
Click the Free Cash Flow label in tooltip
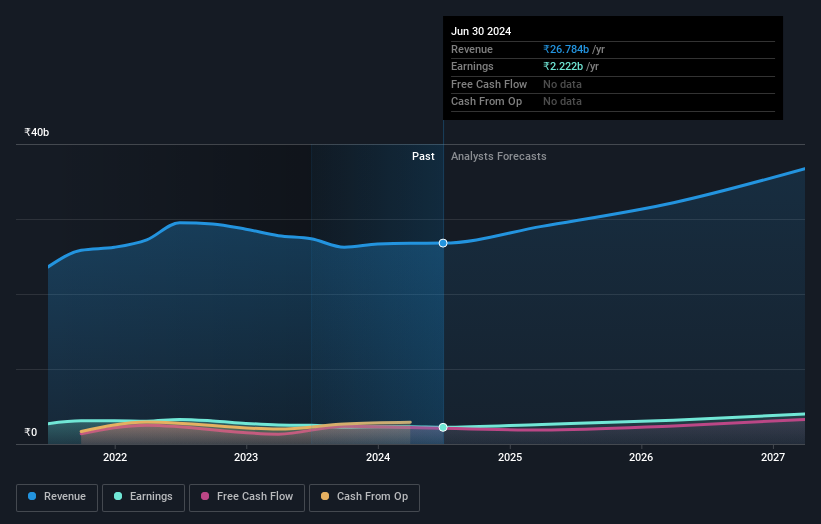[x=489, y=84]
